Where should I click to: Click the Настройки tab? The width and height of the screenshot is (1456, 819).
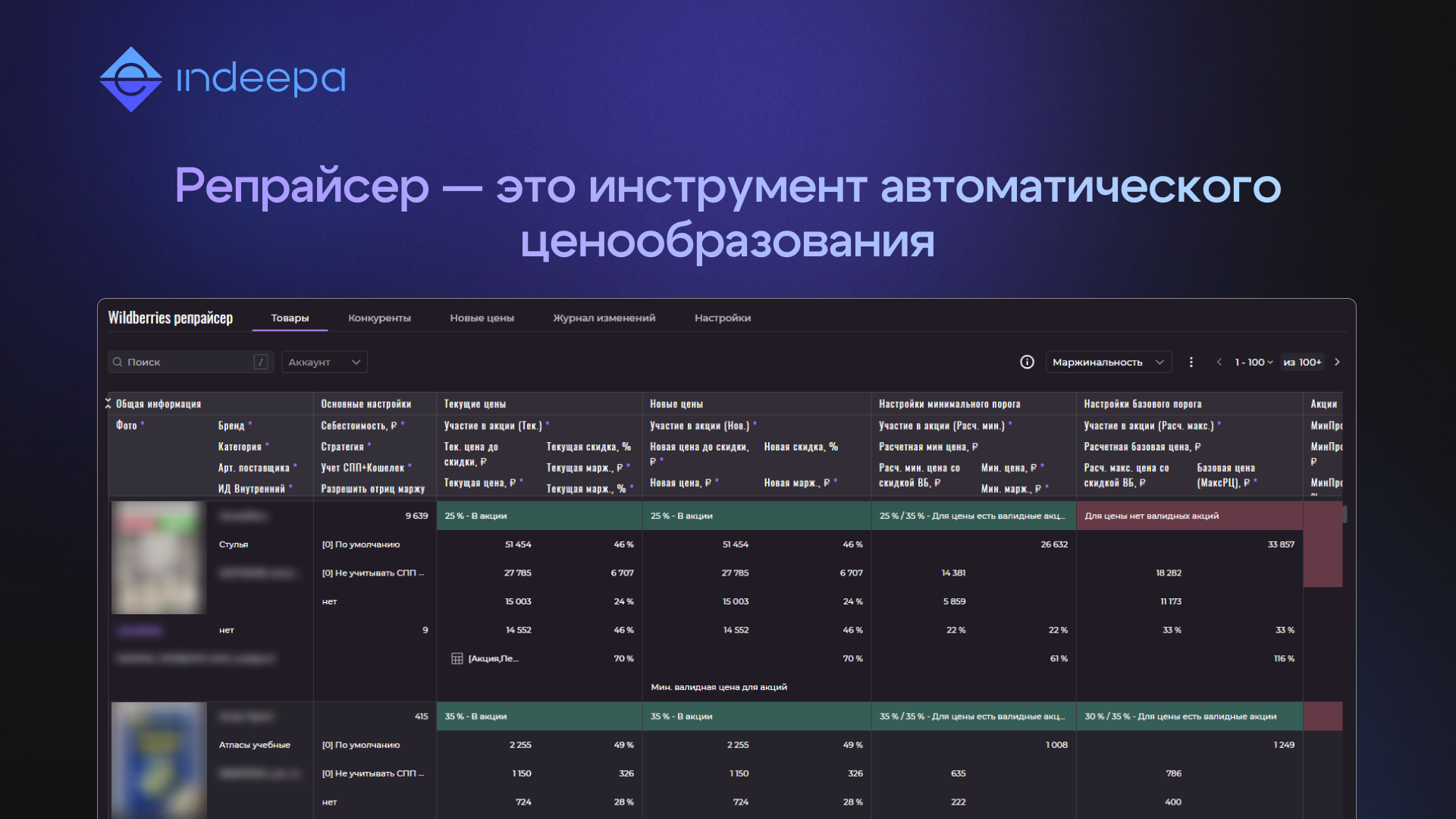click(x=722, y=318)
